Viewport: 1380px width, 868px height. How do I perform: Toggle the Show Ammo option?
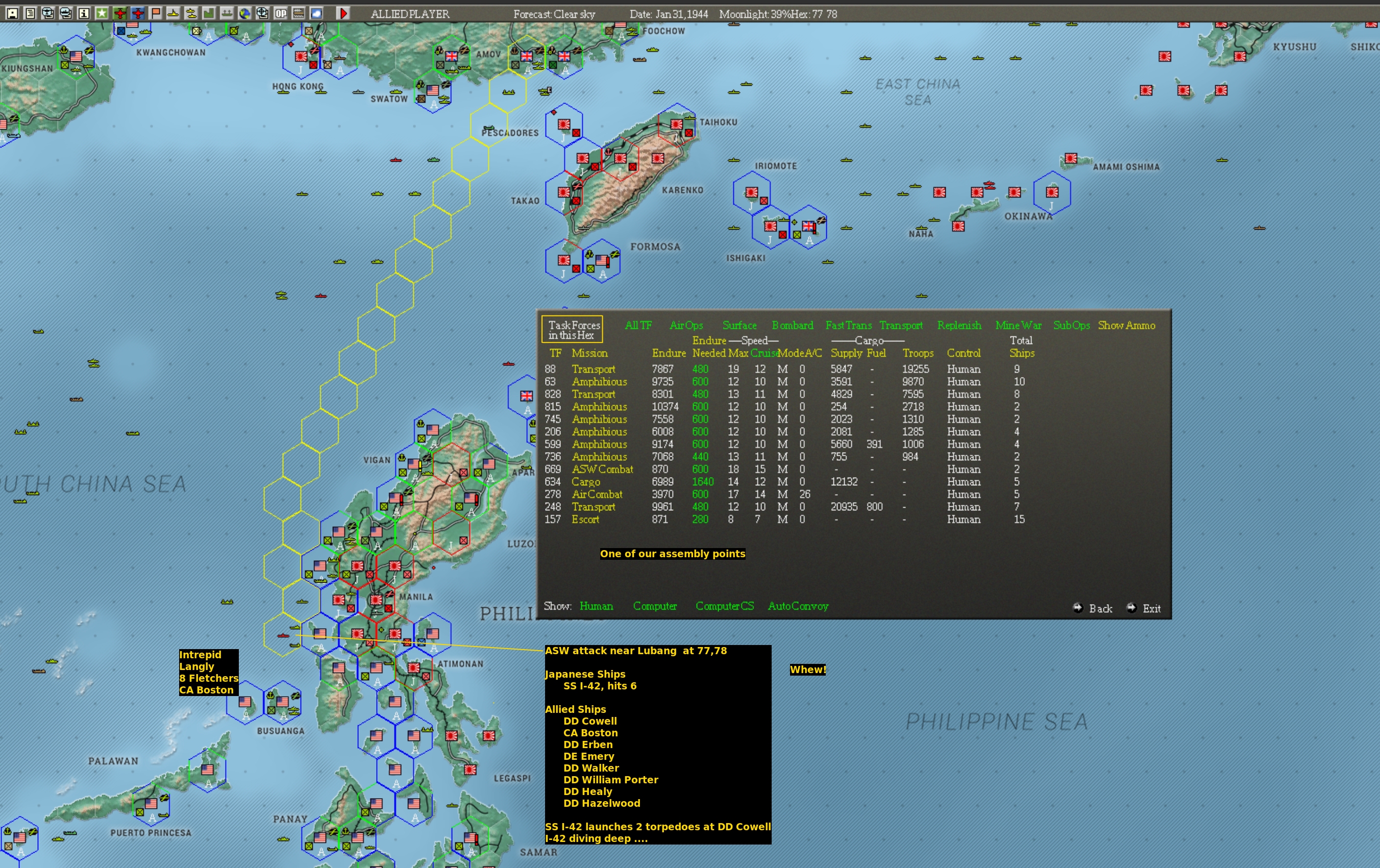[1125, 326]
